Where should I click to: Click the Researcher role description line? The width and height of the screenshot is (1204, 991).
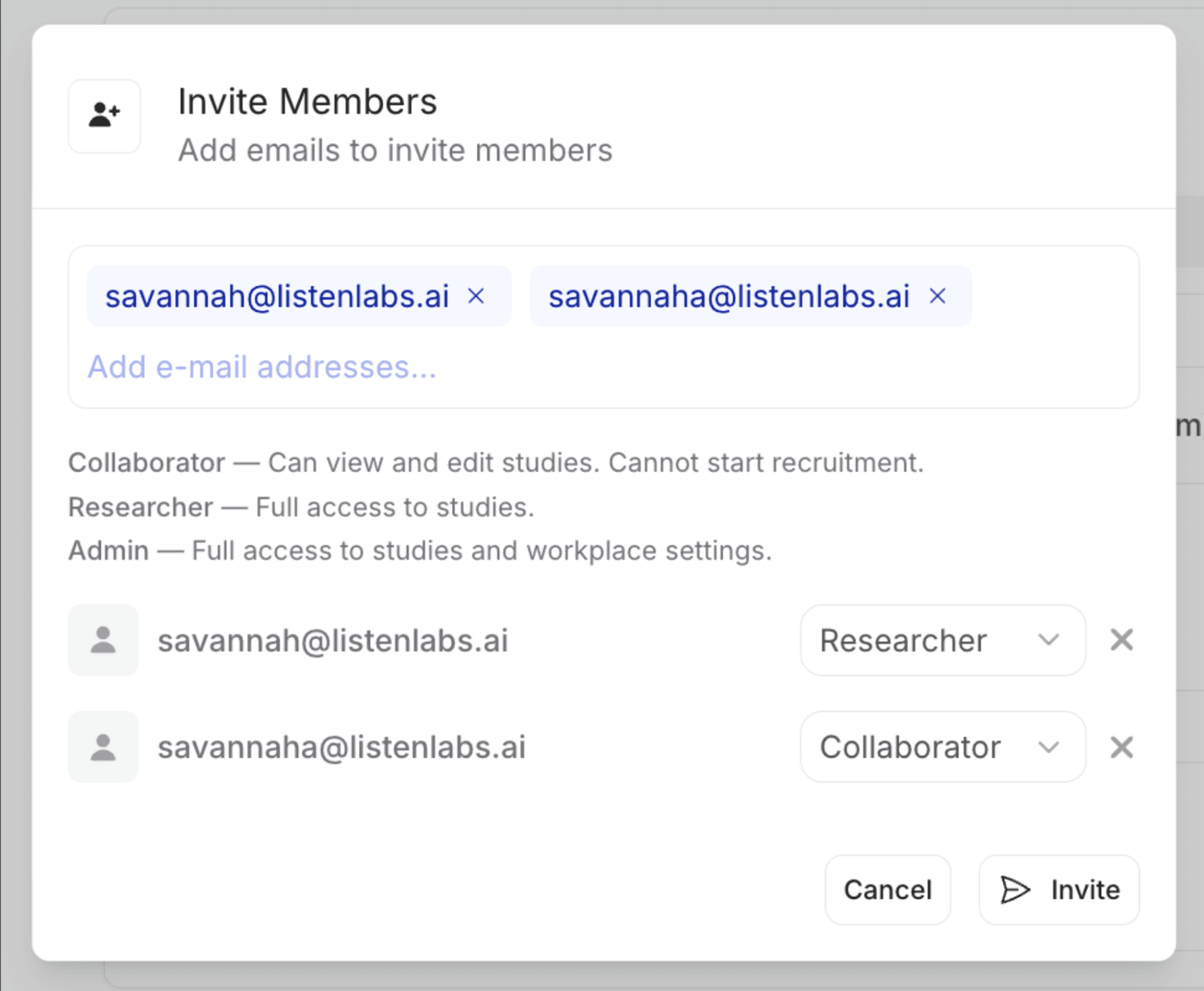301,507
